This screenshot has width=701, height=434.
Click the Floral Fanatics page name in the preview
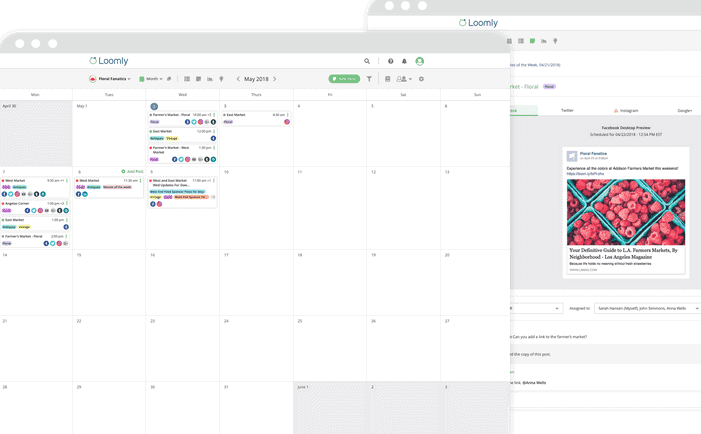point(593,153)
